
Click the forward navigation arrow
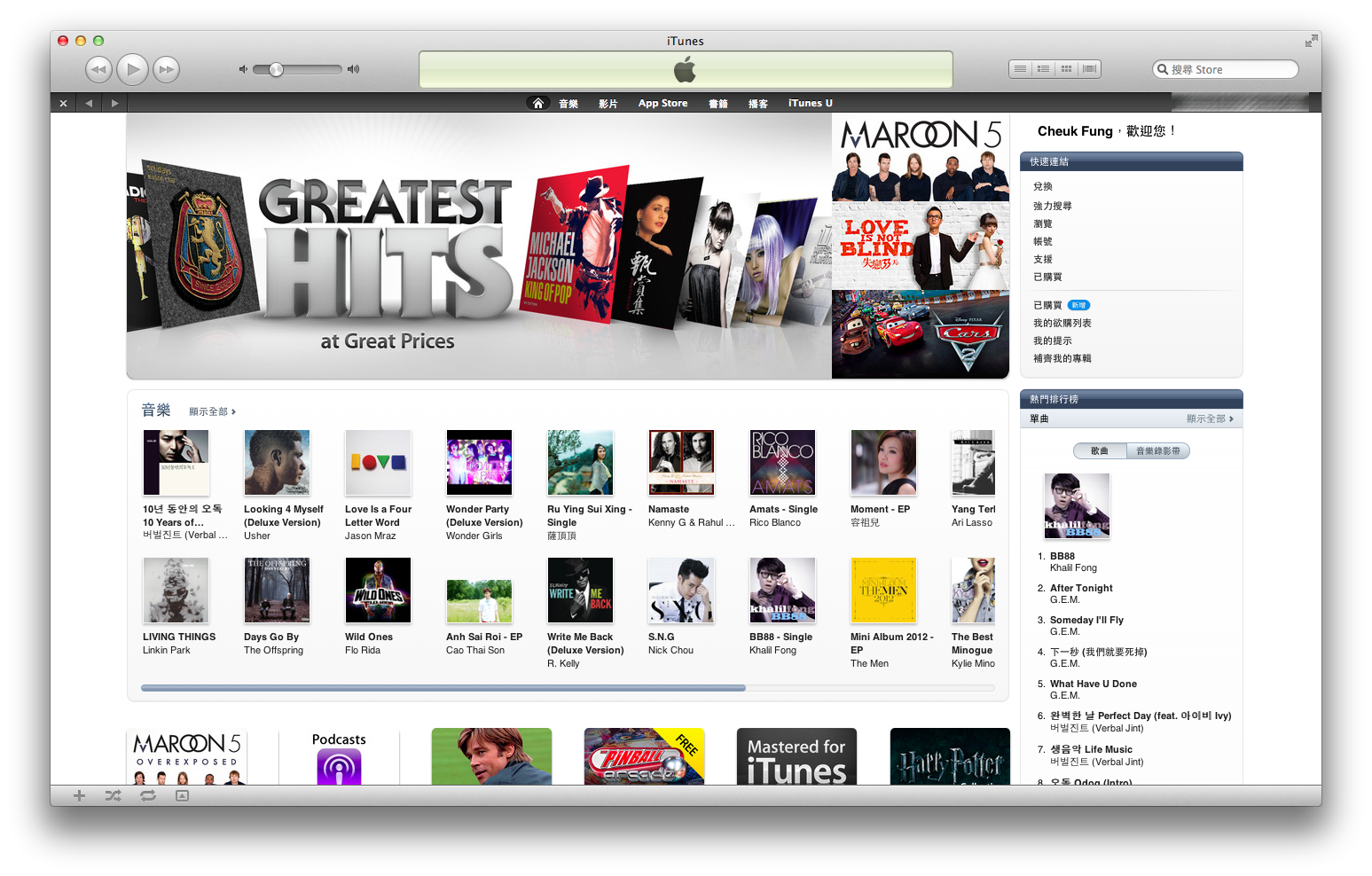[x=114, y=103]
